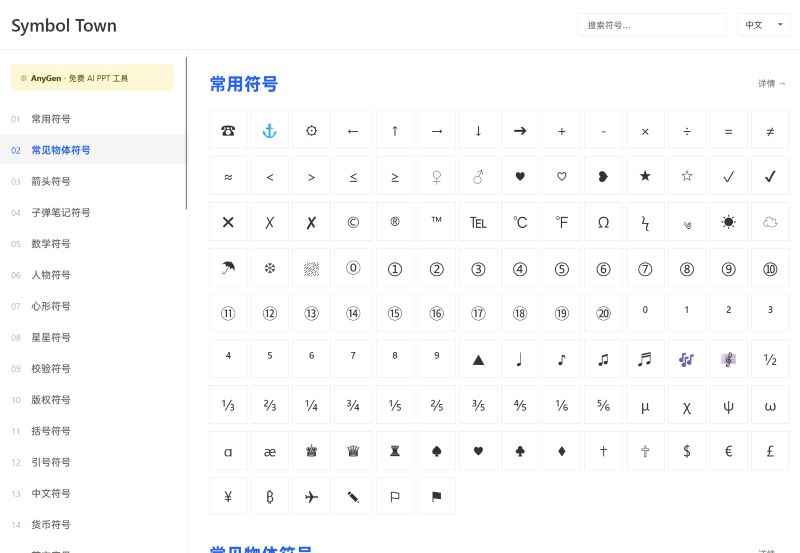Open the 常用符号 section heading
This screenshot has width=800, height=553.
point(244,84)
